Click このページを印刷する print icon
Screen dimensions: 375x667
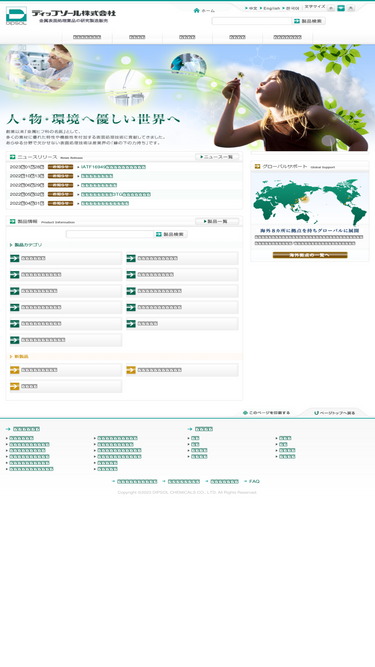(245, 413)
